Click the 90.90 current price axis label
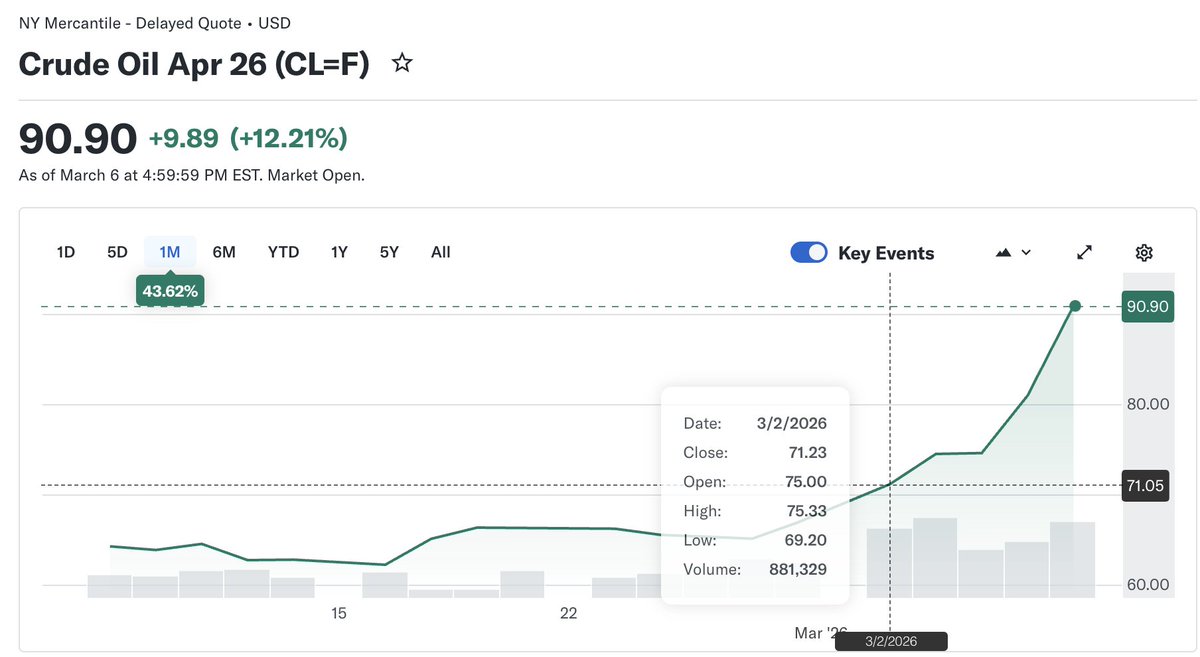 point(1147,307)
